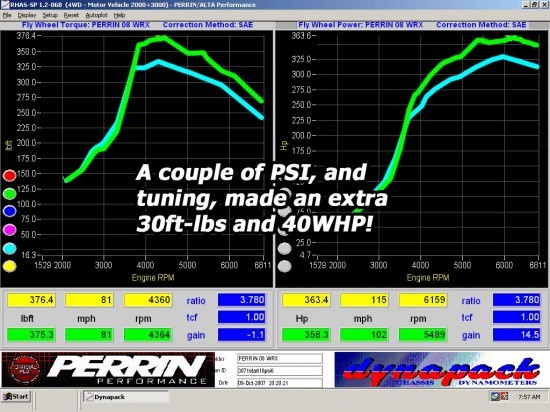Screen dimensions: 550x412
Task: Click the power panel tcf 1.00 field
Action: click(517, 317)
